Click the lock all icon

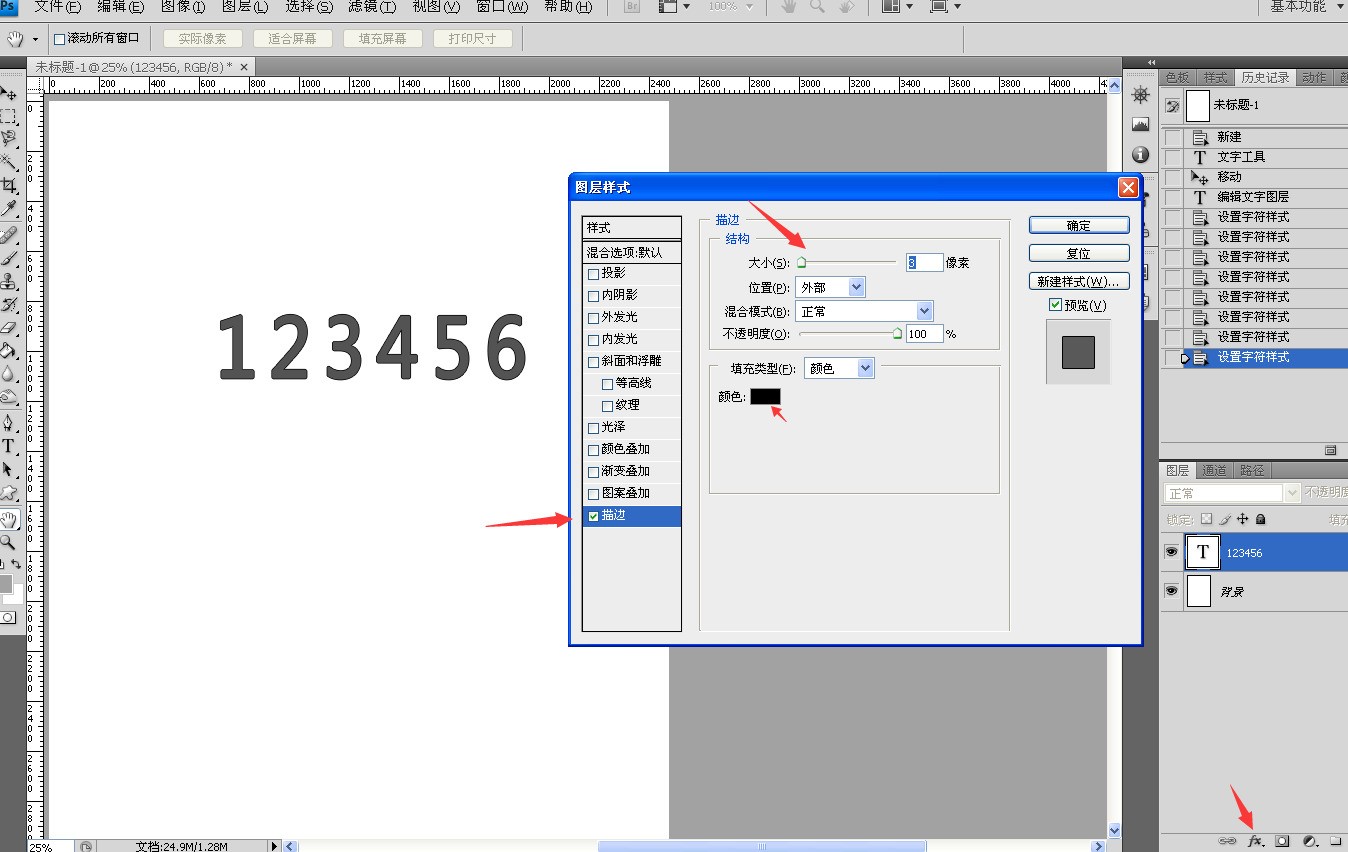tap(1260, 519)
